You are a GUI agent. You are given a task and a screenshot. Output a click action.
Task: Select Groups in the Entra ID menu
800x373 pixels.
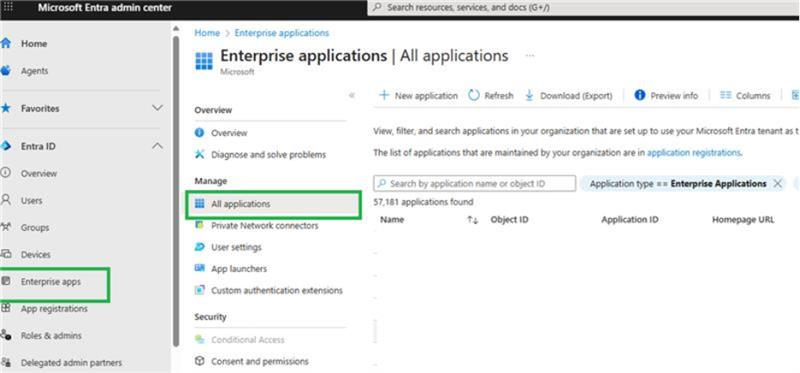click(35, 228)
